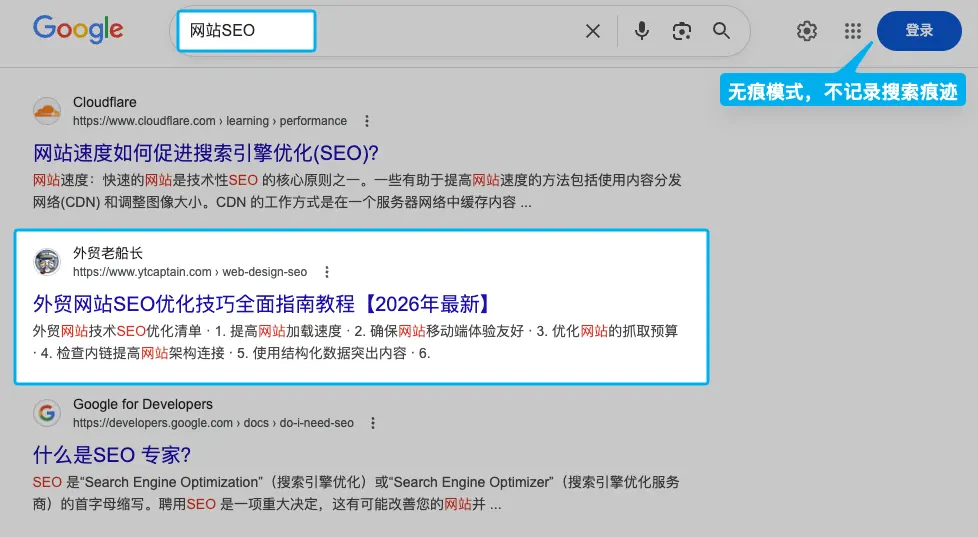Click the 外贸老船长 site avatar icon

tap(47, 262)
